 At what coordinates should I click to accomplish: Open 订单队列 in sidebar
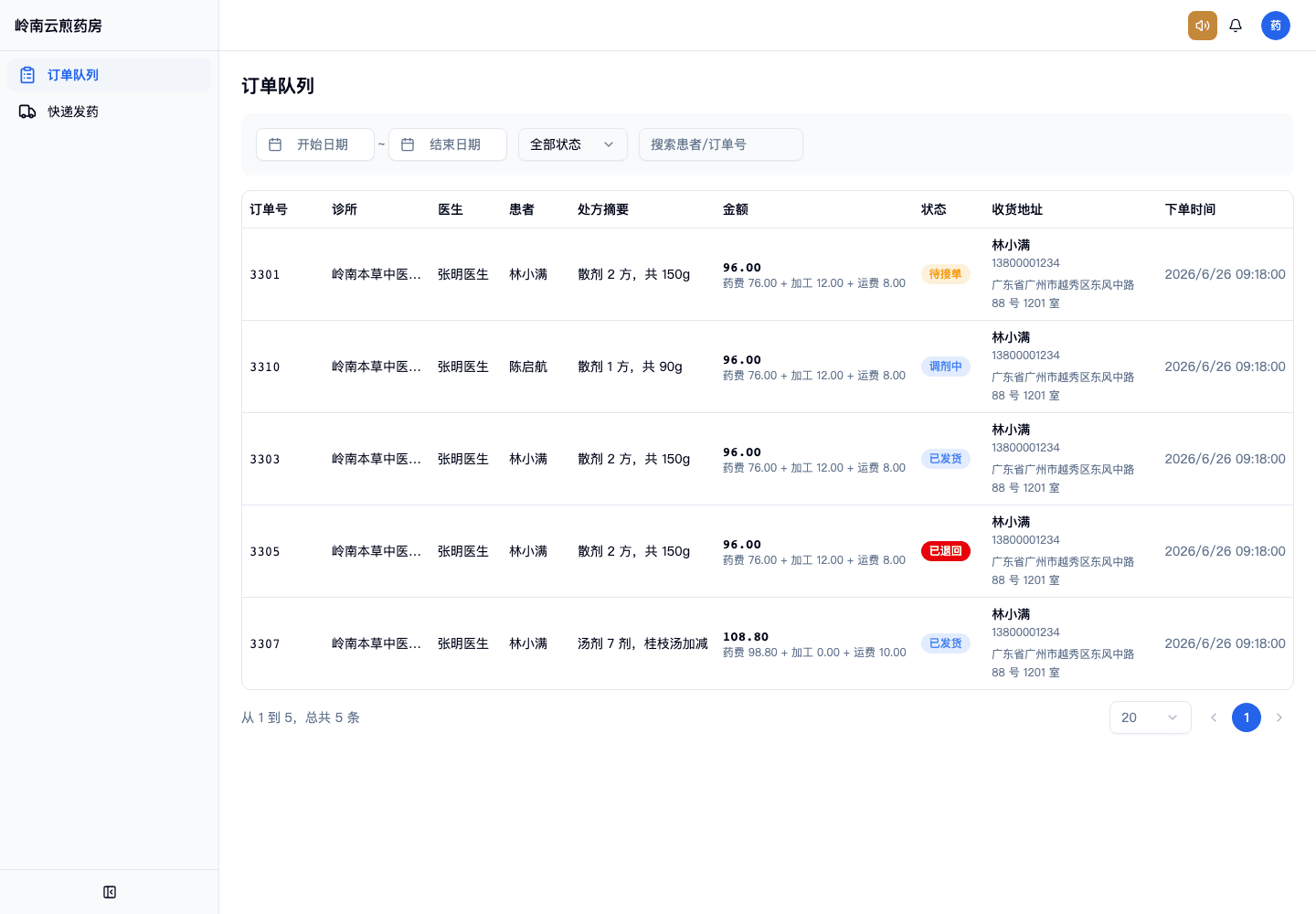pos(109,75)
